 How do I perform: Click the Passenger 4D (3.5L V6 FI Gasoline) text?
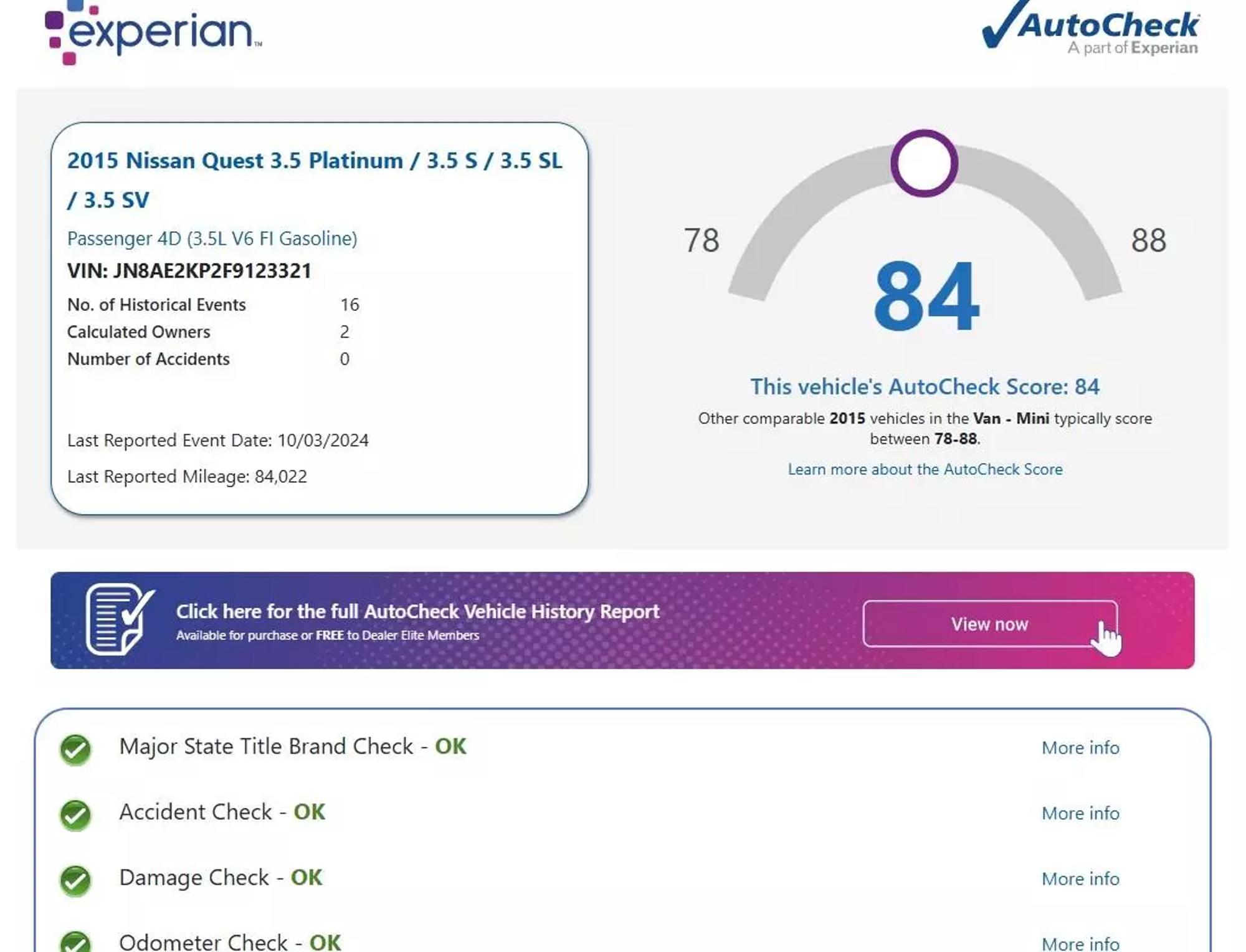[212, 239]
